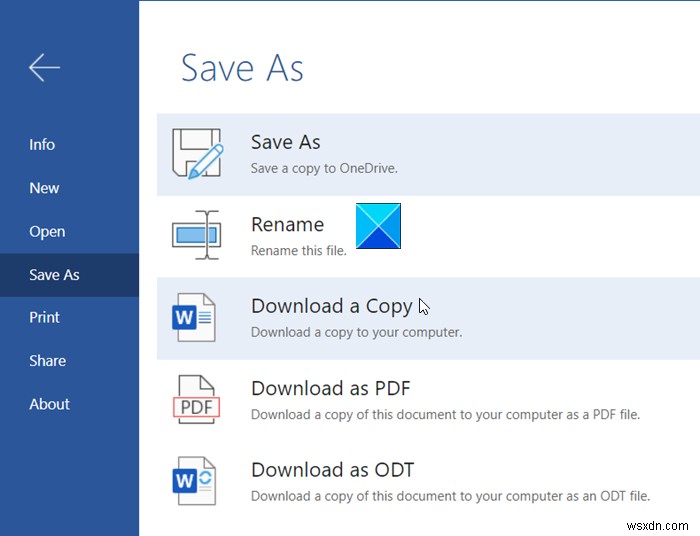Click the PDF file description text

point(446,415)
